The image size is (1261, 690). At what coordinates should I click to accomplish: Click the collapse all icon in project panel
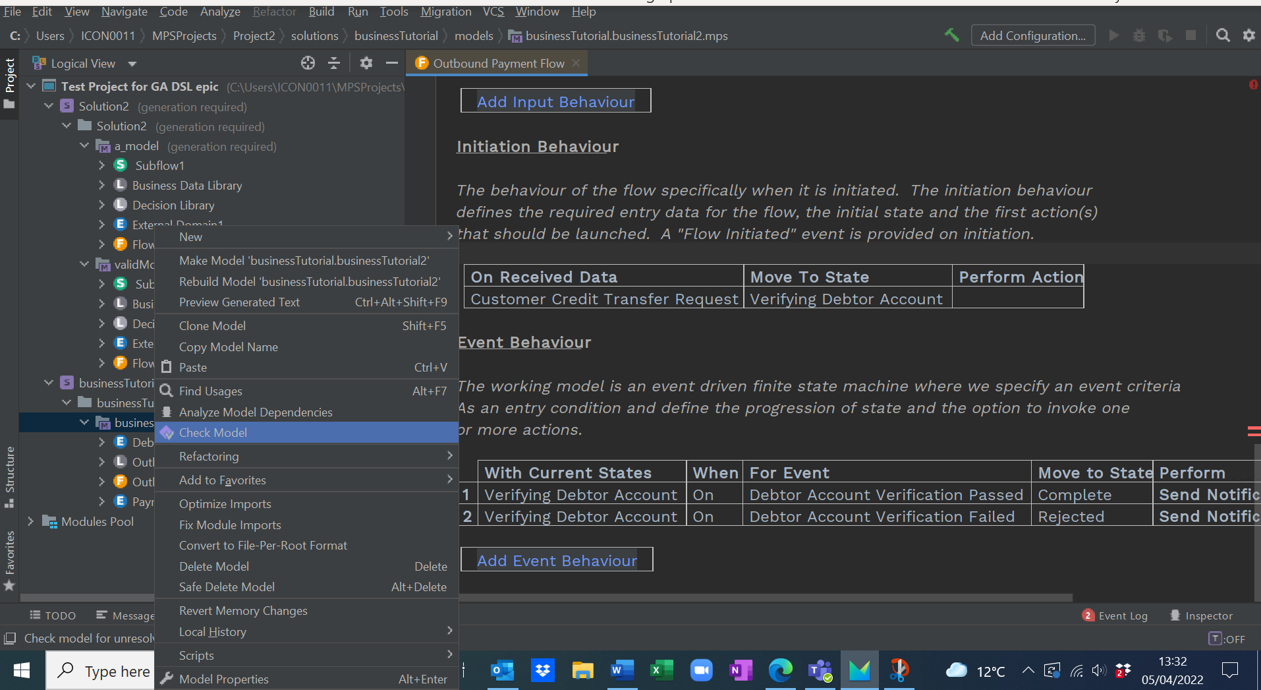pos(334,63)
